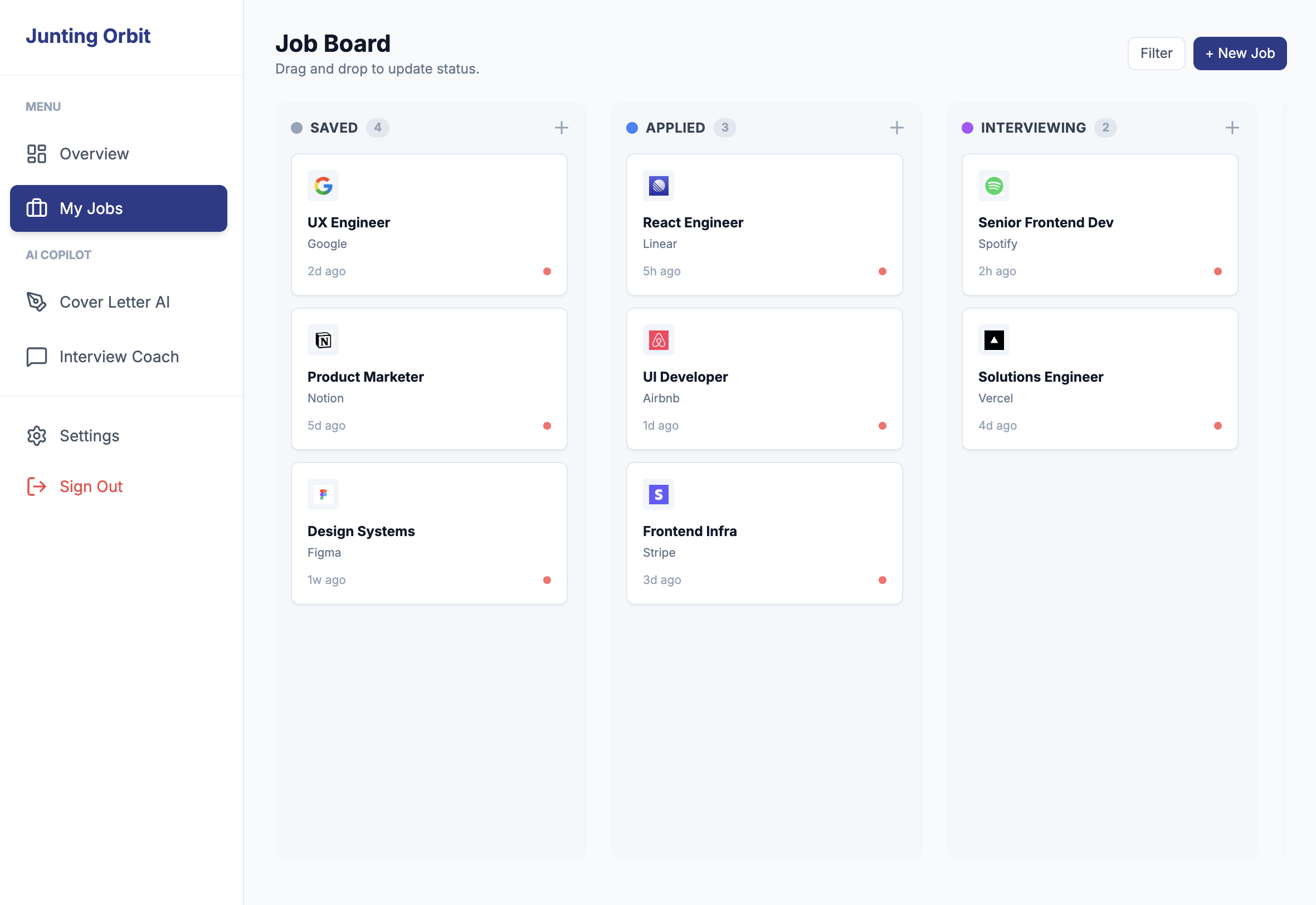The height and width of the screenshot is (905, 1316).
Task: Click the Figma logo on Design Systems card
Action: coord(323,494)
